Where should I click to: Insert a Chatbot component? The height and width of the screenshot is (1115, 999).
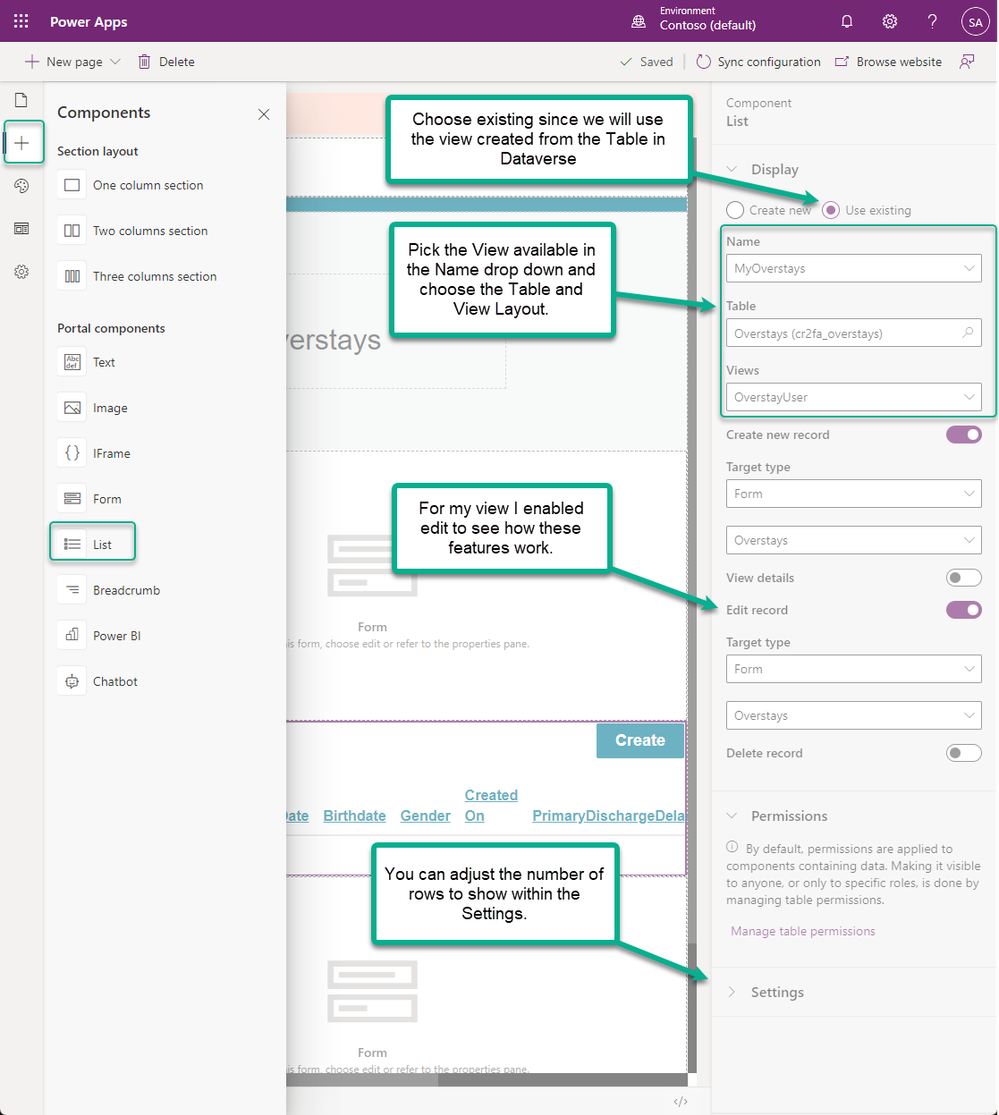pos(99,681)
